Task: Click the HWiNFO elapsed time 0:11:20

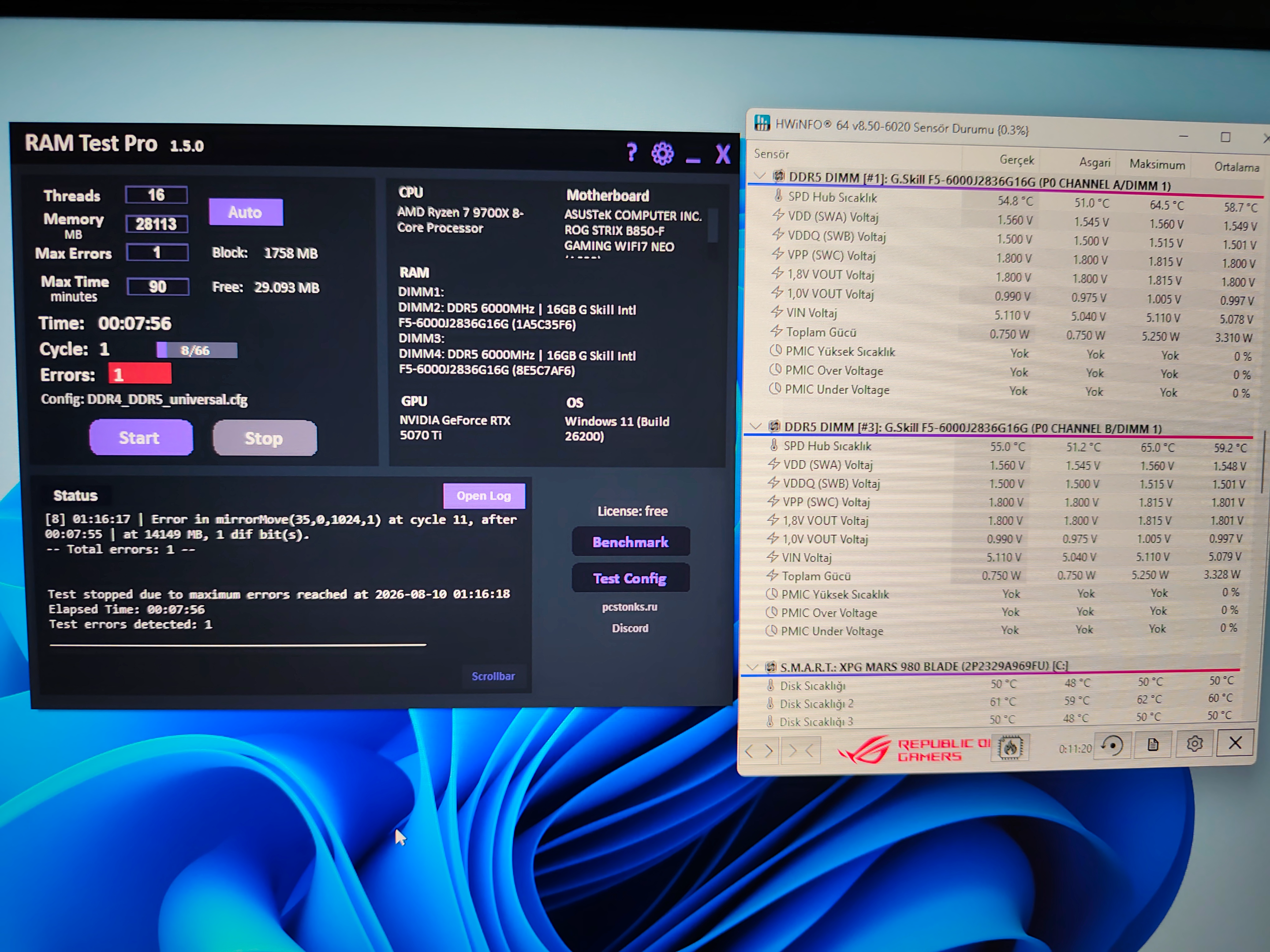Action: (x=1075, y=748)
